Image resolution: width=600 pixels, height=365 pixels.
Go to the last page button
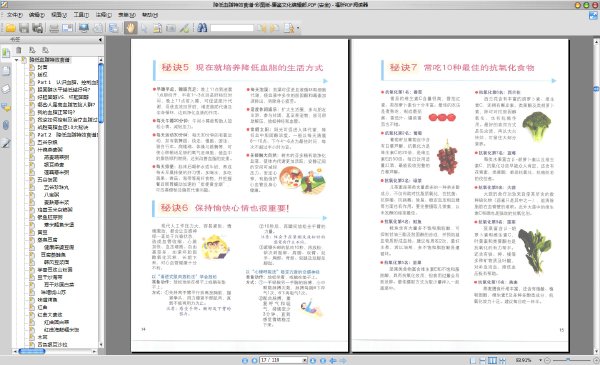tap(323, 360)
